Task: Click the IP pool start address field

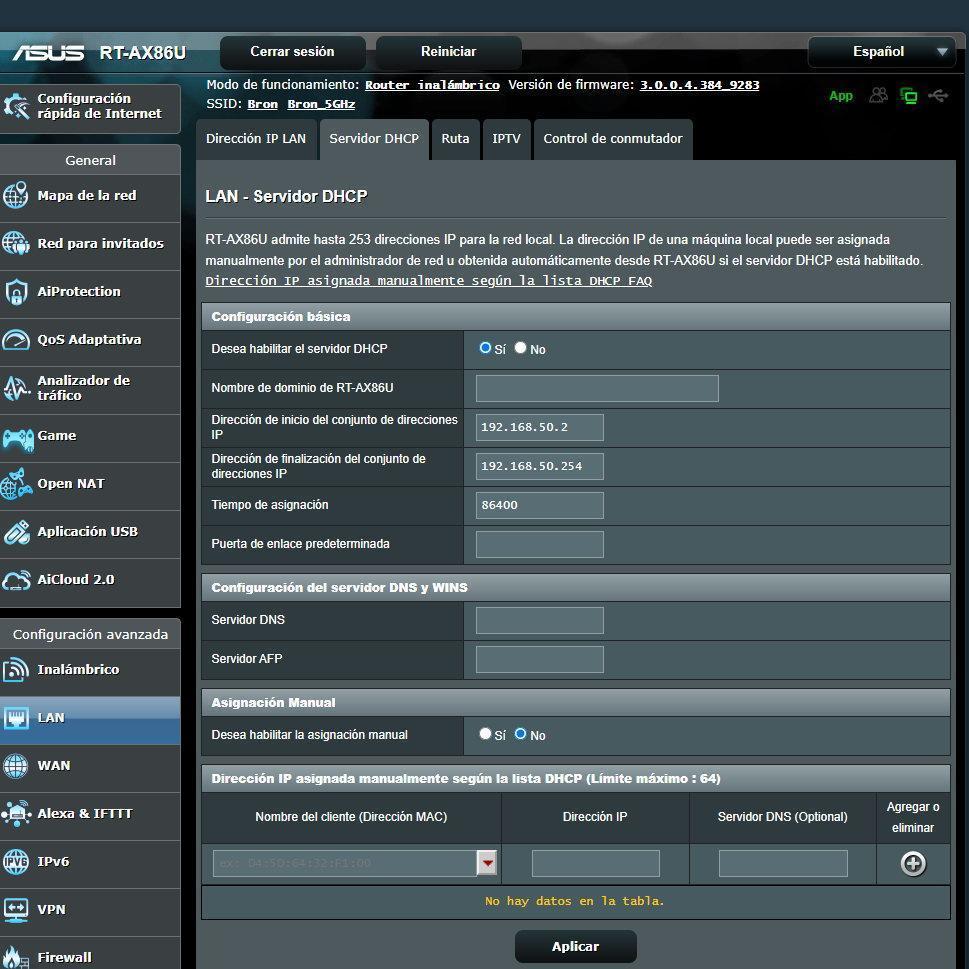Action: point(540,427)
